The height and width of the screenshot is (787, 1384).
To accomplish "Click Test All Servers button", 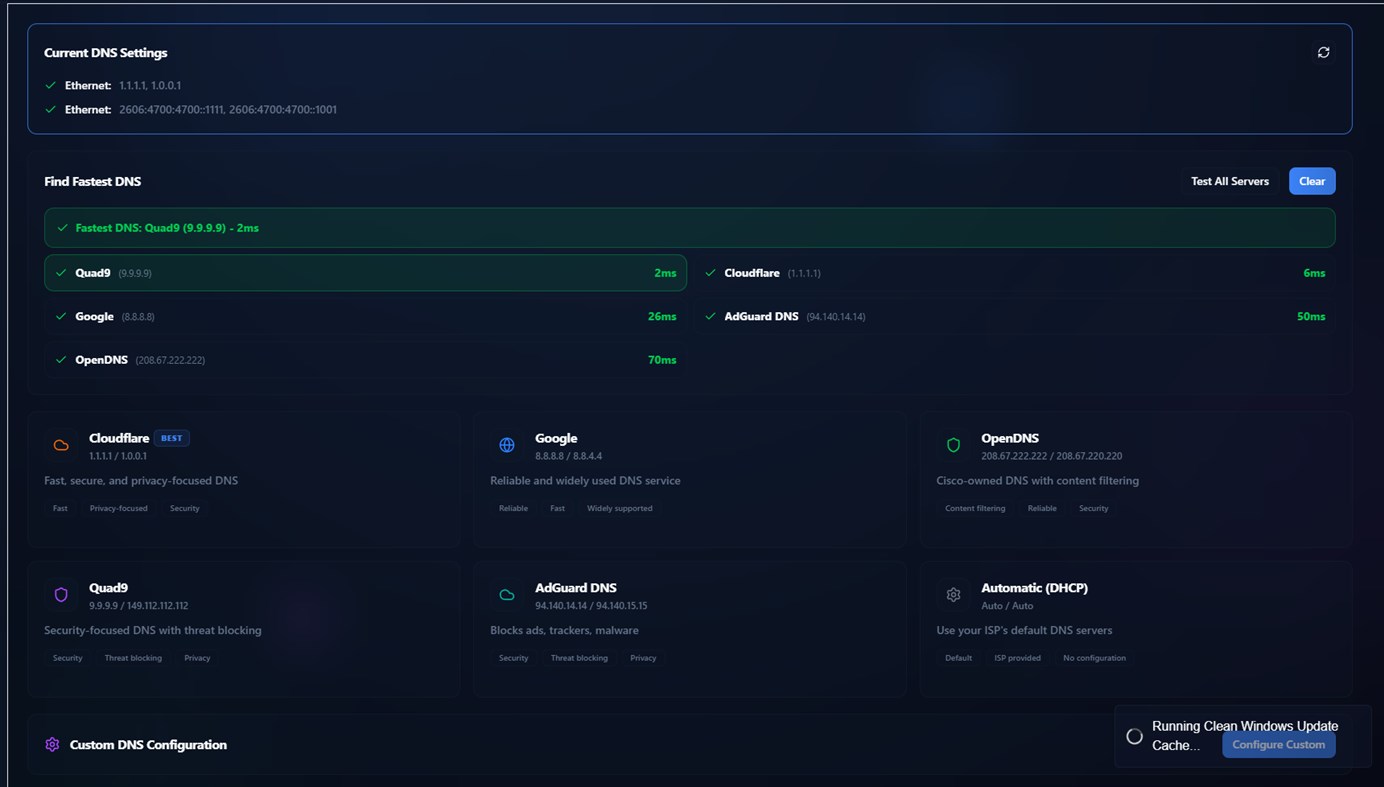I will (1230, 181).
